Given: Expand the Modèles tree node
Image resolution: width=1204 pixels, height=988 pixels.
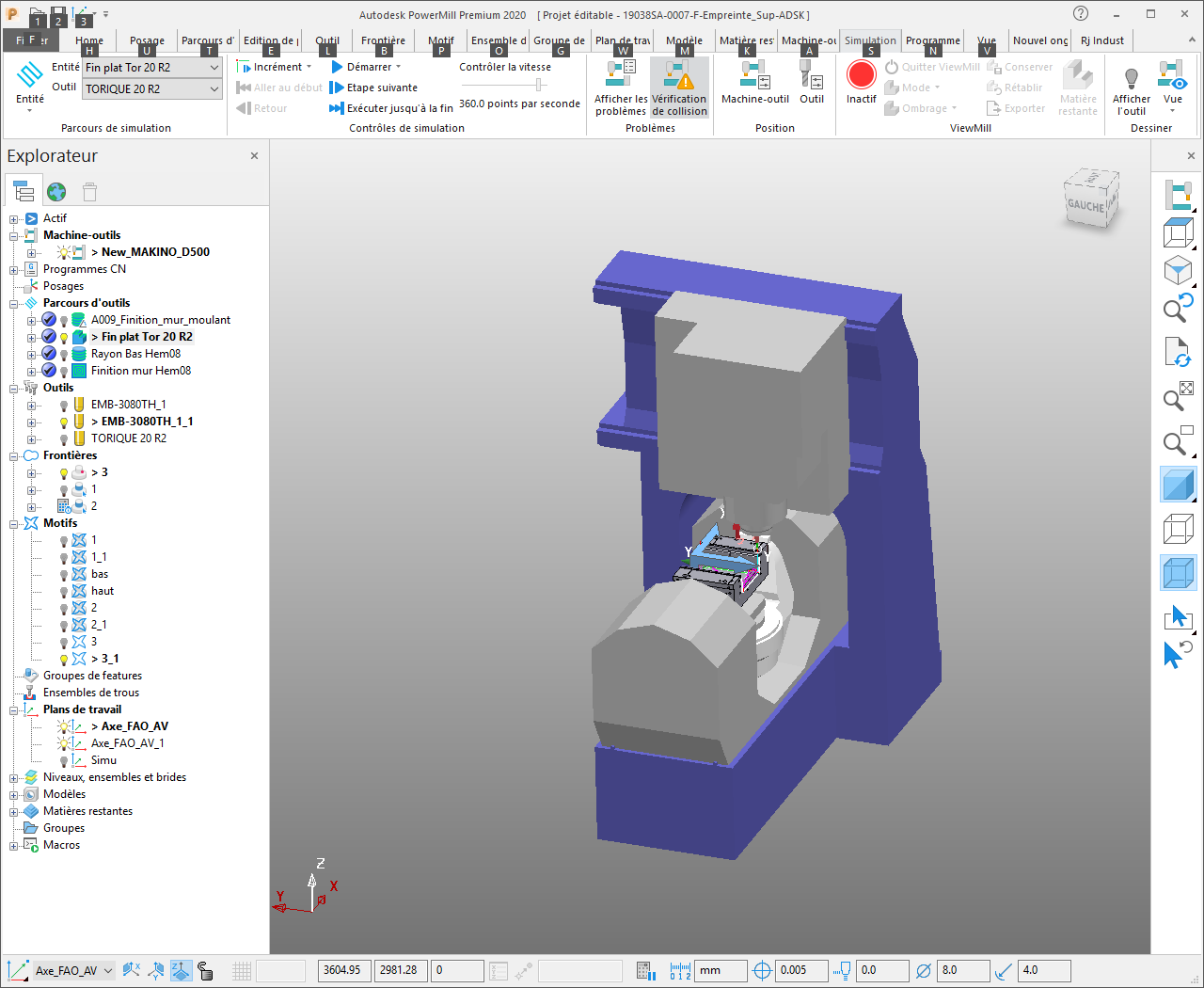Looking at the screenshot, I should (x=14, y=795).
